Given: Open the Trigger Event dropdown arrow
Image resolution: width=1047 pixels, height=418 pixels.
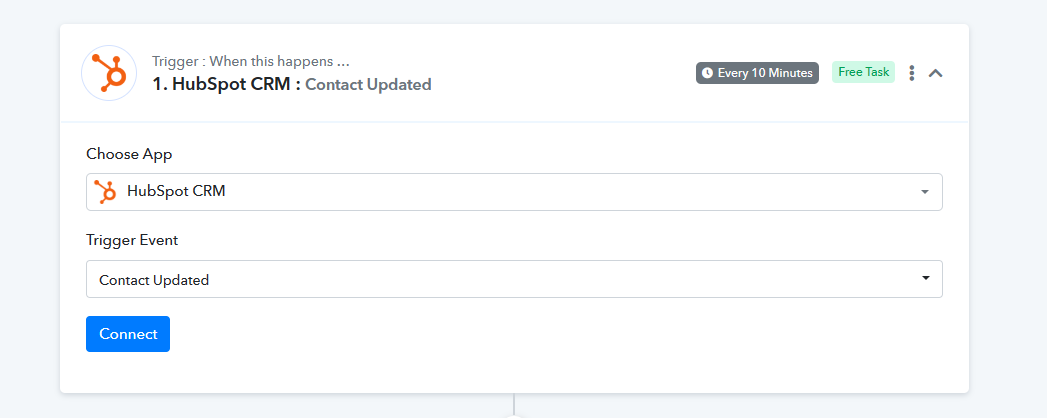Looking at the screenshot, I should [925, 278].
